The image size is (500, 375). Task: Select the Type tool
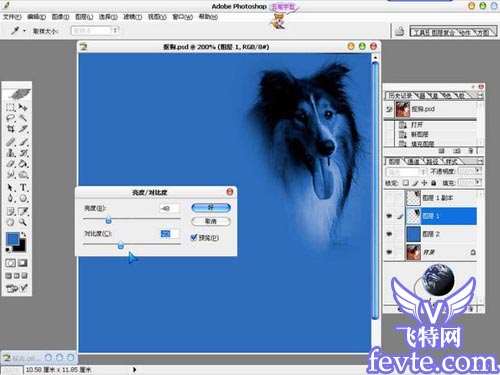(x=23, y=188)
